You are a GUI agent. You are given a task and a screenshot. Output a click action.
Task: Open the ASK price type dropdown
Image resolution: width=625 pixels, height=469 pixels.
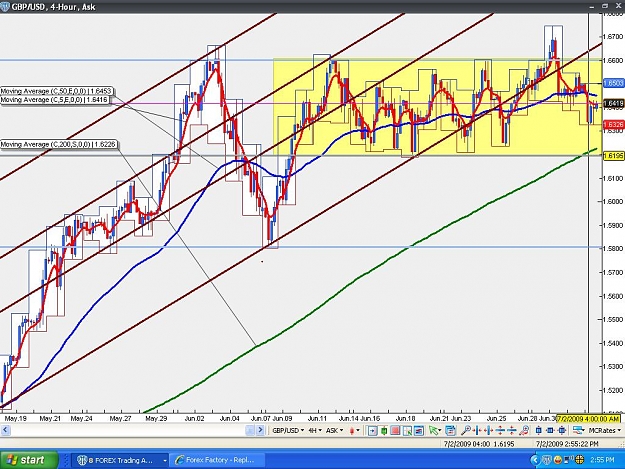click(334, 430)
